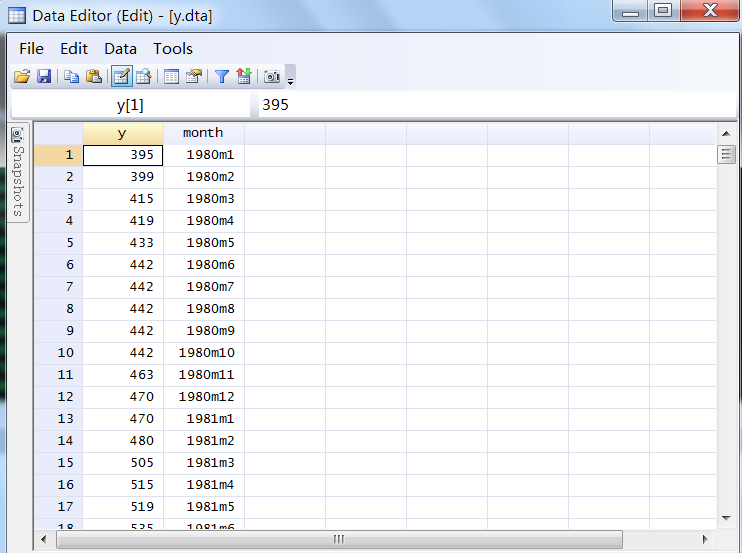Select the y cell containing 395

(123, 155)
